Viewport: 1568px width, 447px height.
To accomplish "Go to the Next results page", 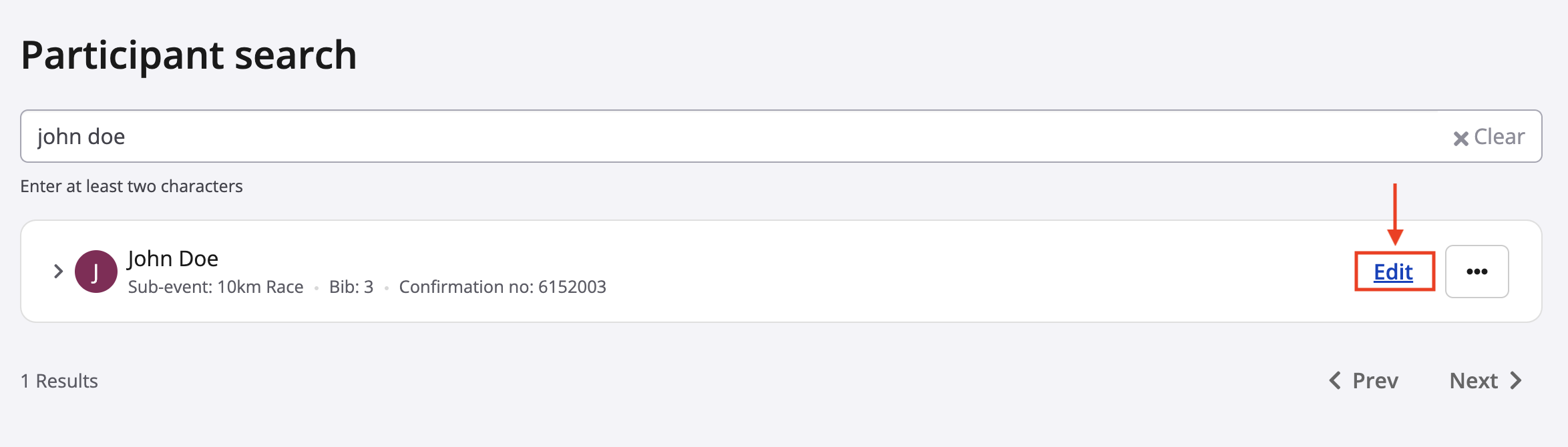I will point(1474,380).
